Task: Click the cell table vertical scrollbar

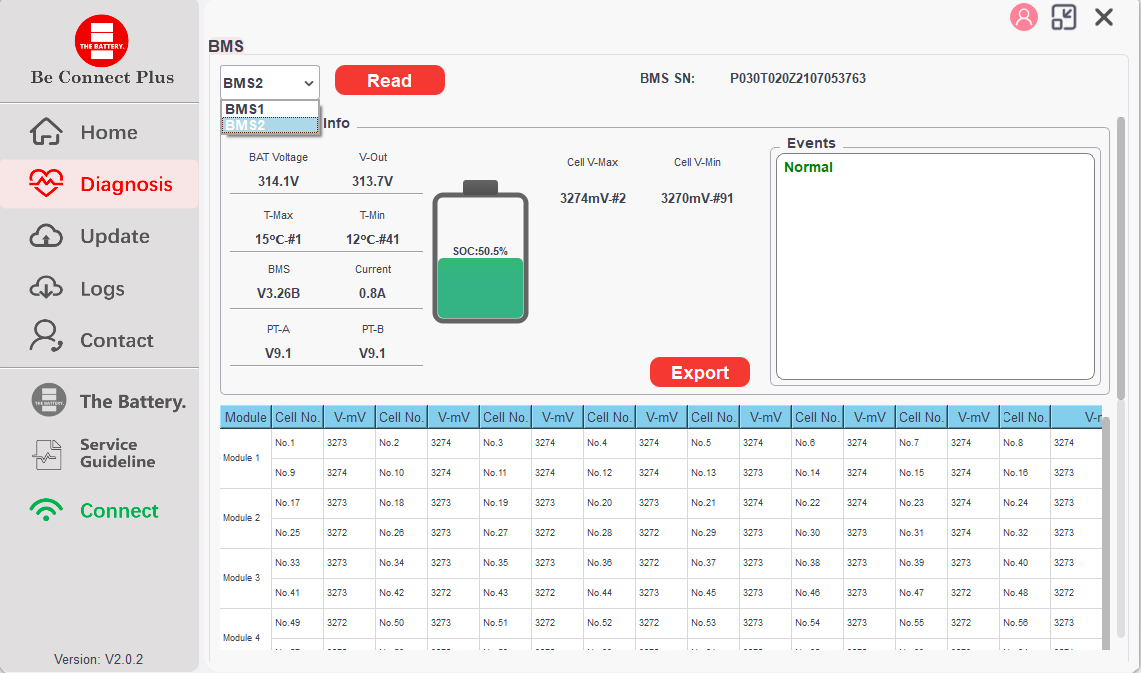Action: 1107,535
